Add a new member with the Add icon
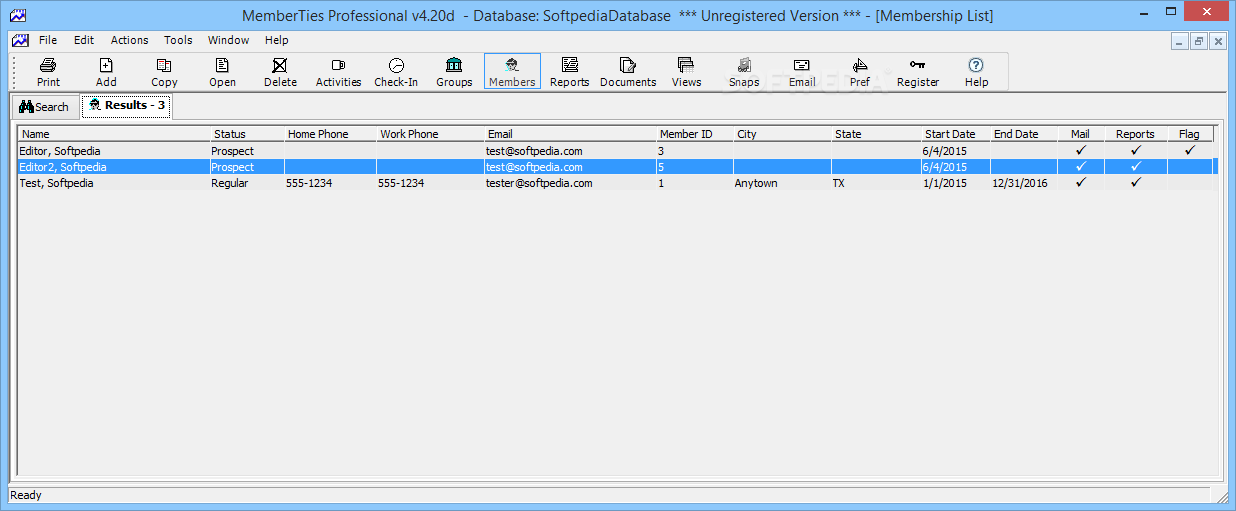This screenshot has width=1236, height=511. point(106,72)
